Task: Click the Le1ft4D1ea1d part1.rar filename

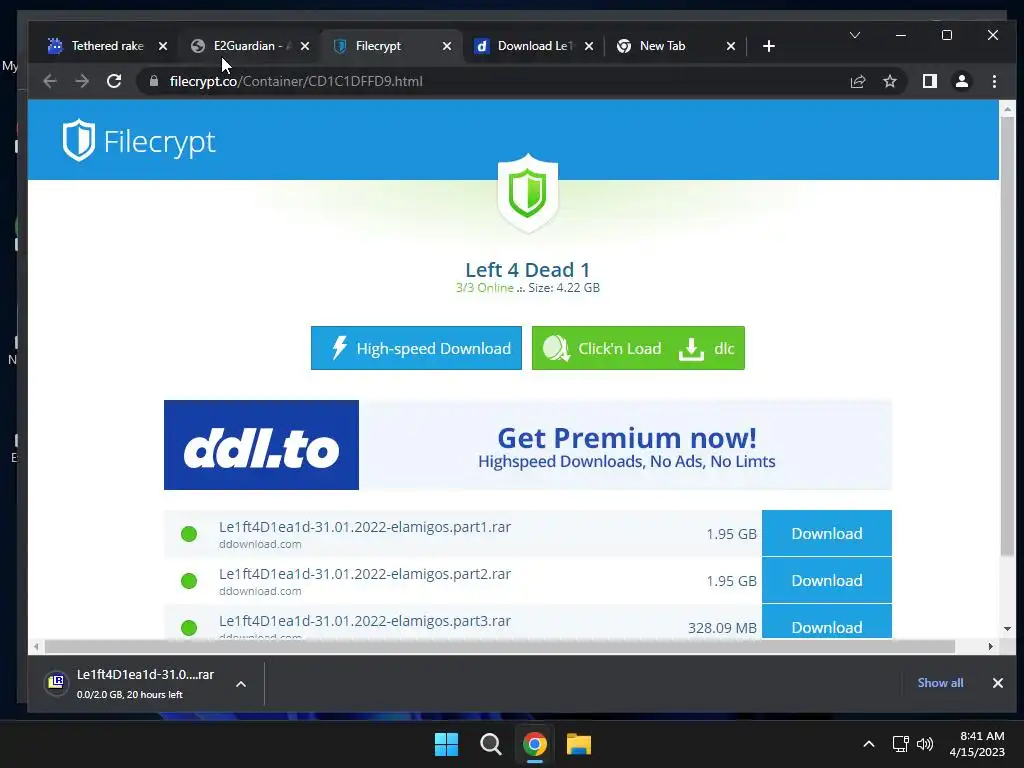Action: [x=364, y=527]
